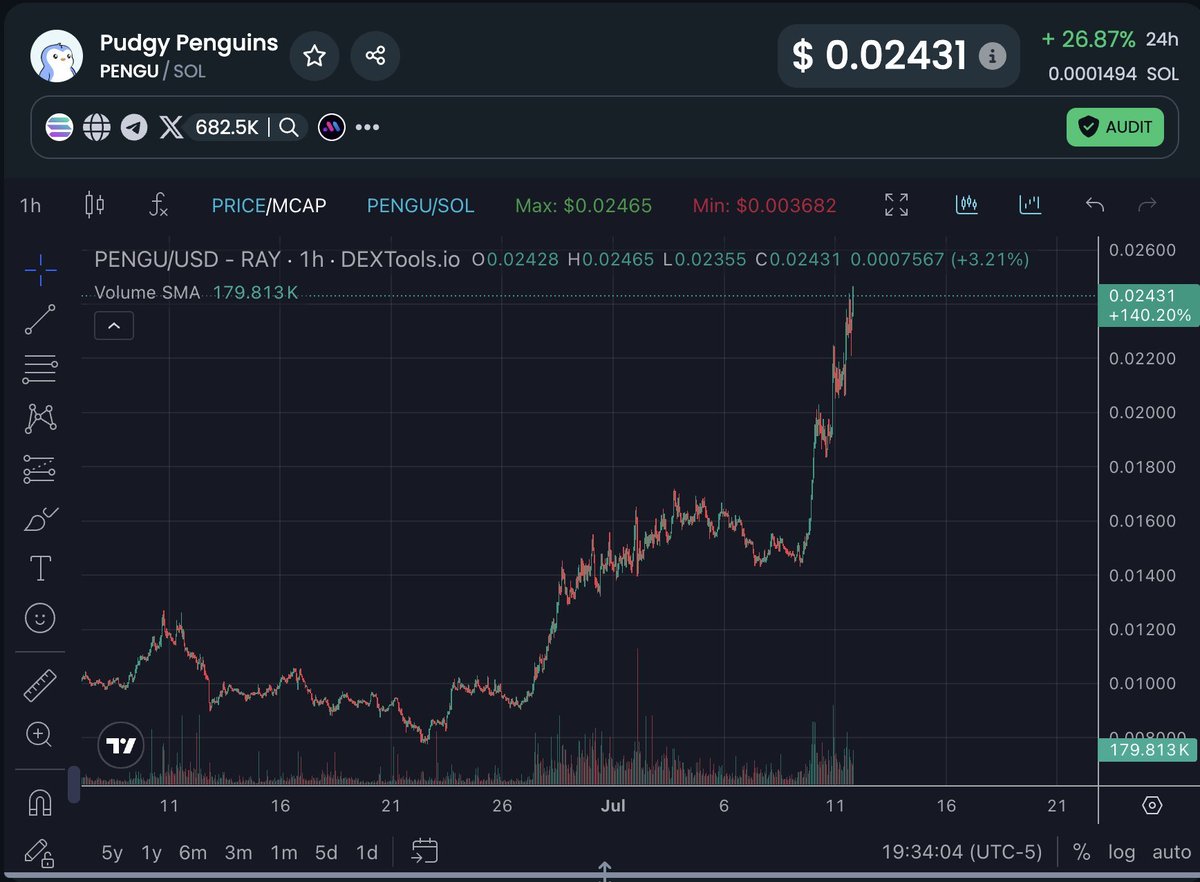Toggle the auto scale
The image size is (1200, 882).
1171,853
